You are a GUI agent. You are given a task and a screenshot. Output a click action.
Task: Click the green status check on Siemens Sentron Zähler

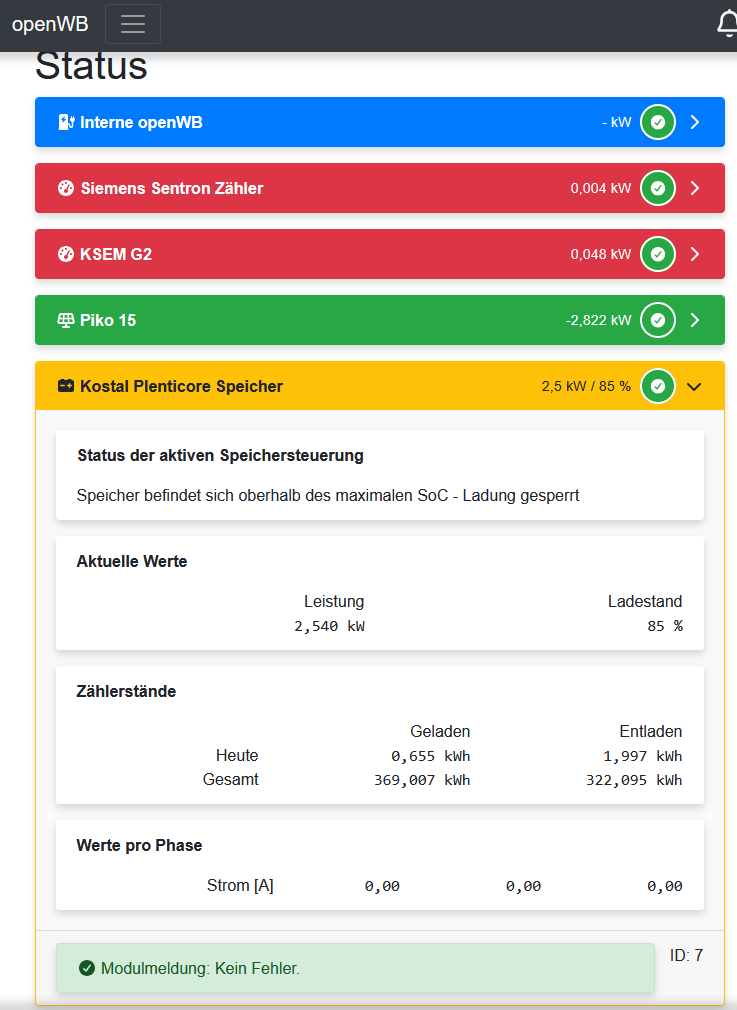[x=657, y=188]
